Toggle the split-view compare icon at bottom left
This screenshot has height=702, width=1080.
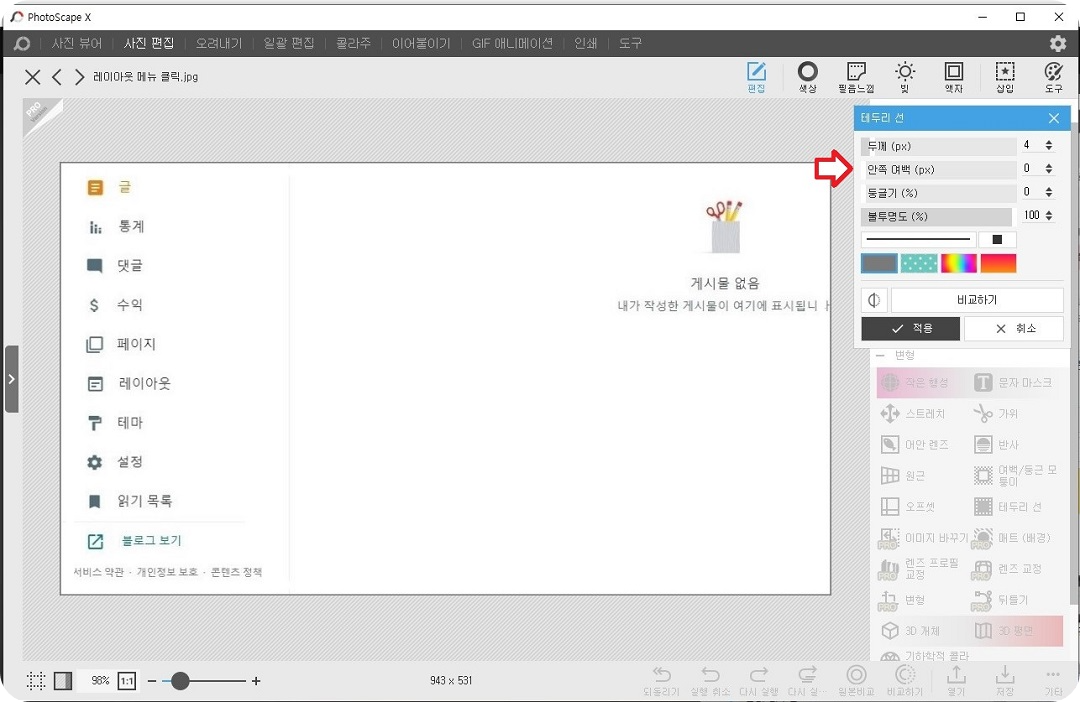tap(63, 681)
